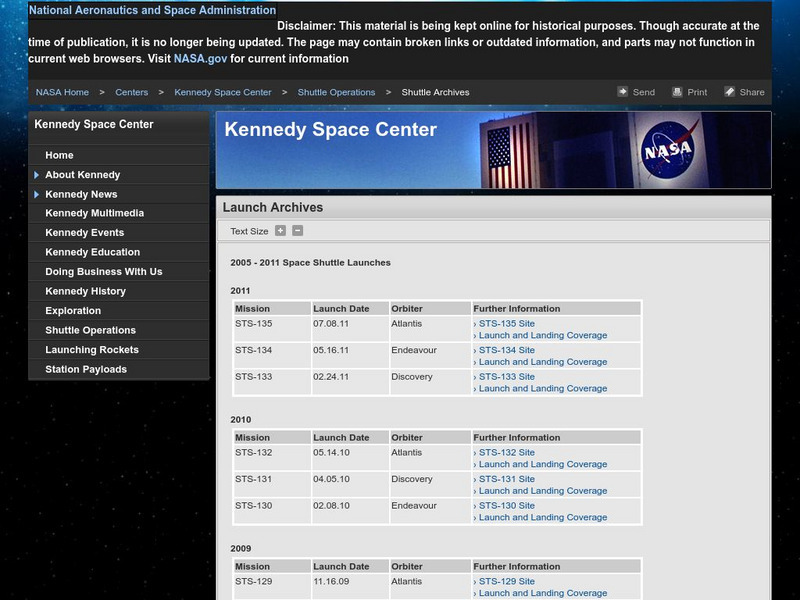The height and width of the screenshot is (600, 800).
Task: Expand the About Kennedy arrow
Action: (37, 175)
